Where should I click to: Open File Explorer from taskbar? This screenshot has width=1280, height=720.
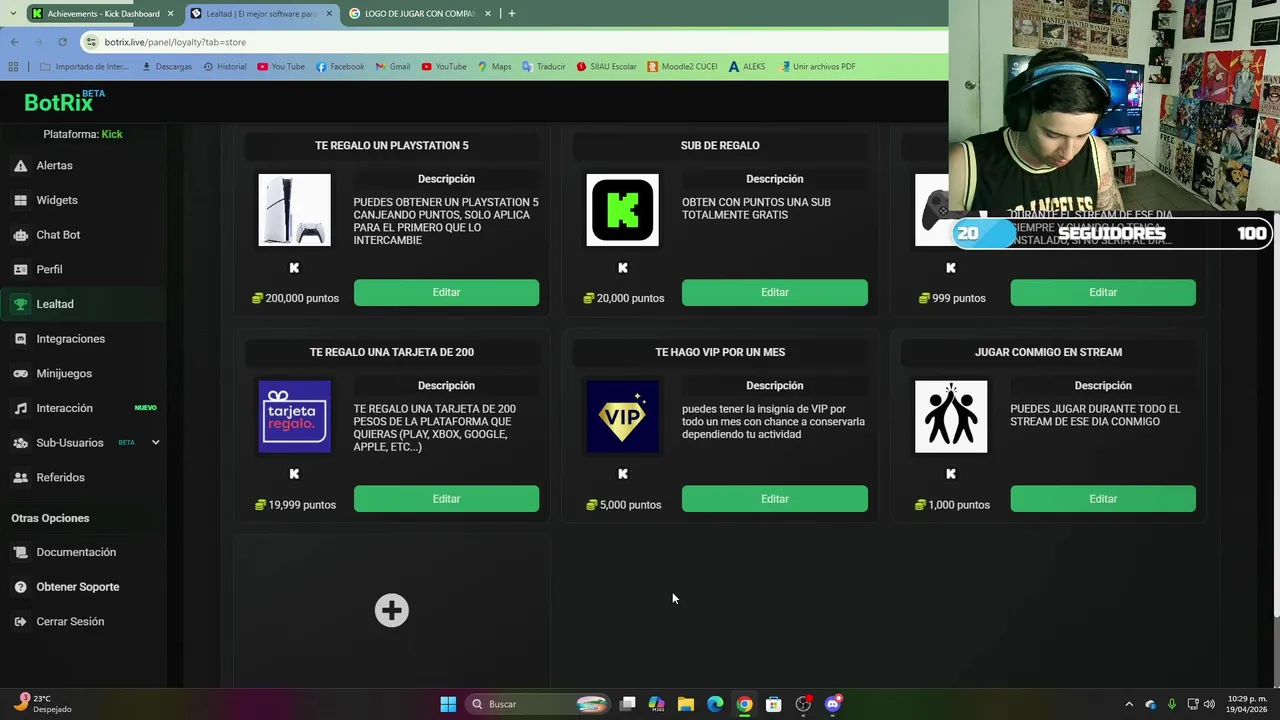[x=685, y=704]
